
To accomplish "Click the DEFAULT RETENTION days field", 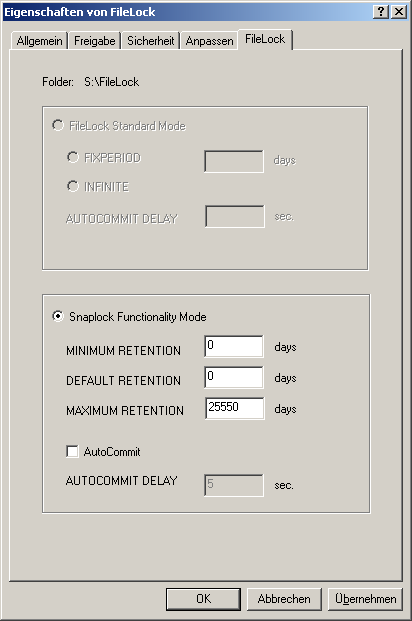I will point(234,377).
